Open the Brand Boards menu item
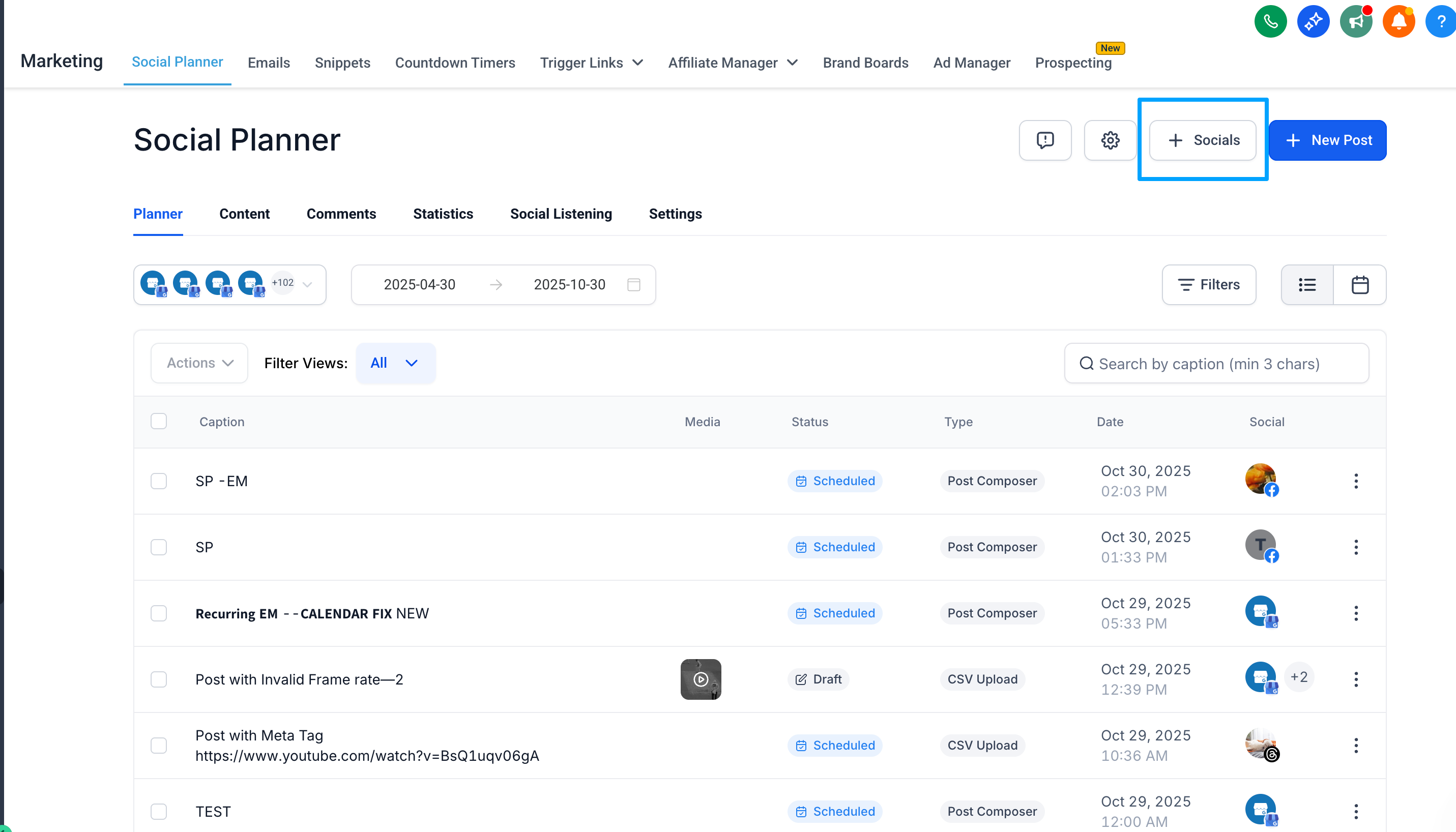This screenshot has height=832, width=1456. (x=865, y=62)
